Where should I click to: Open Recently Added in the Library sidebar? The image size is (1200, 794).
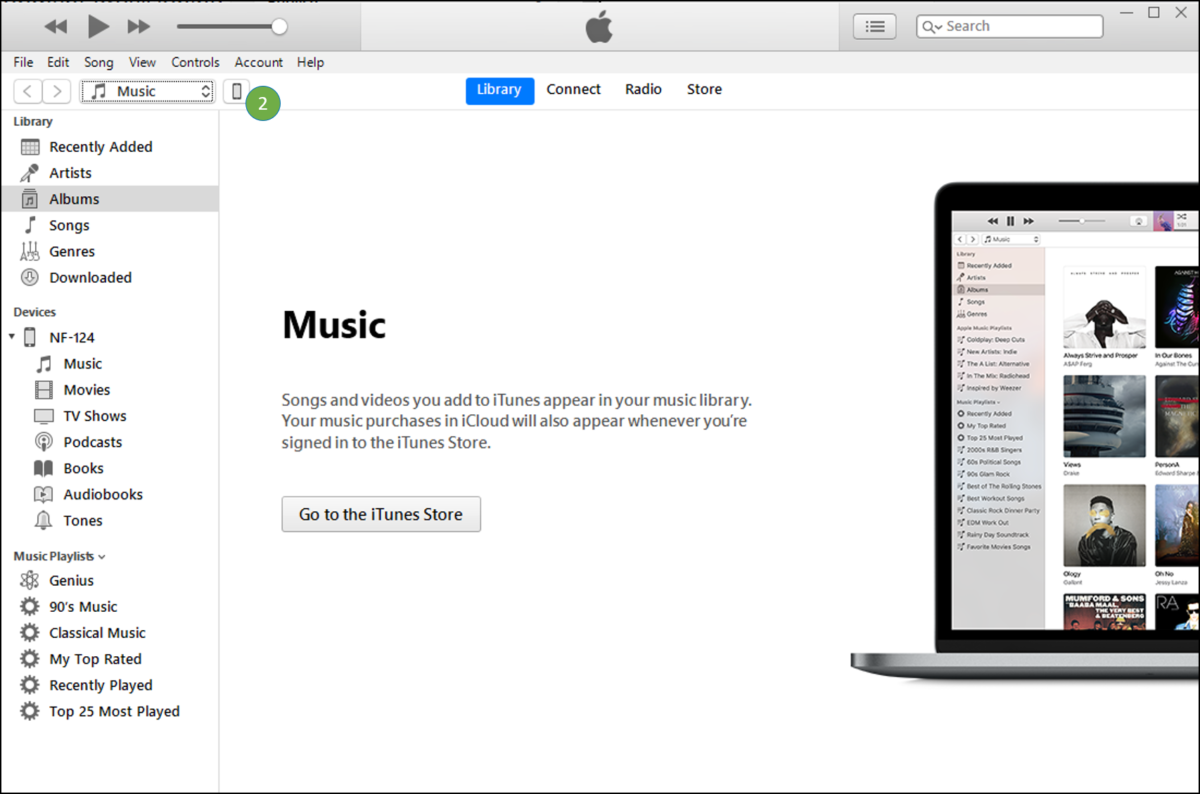(x=100, y=146)
